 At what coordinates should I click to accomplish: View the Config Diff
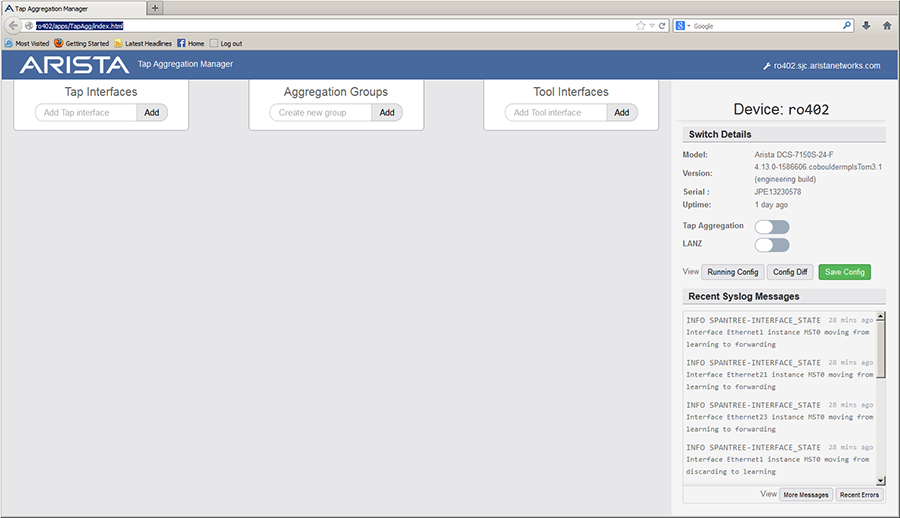coord(790,272)
